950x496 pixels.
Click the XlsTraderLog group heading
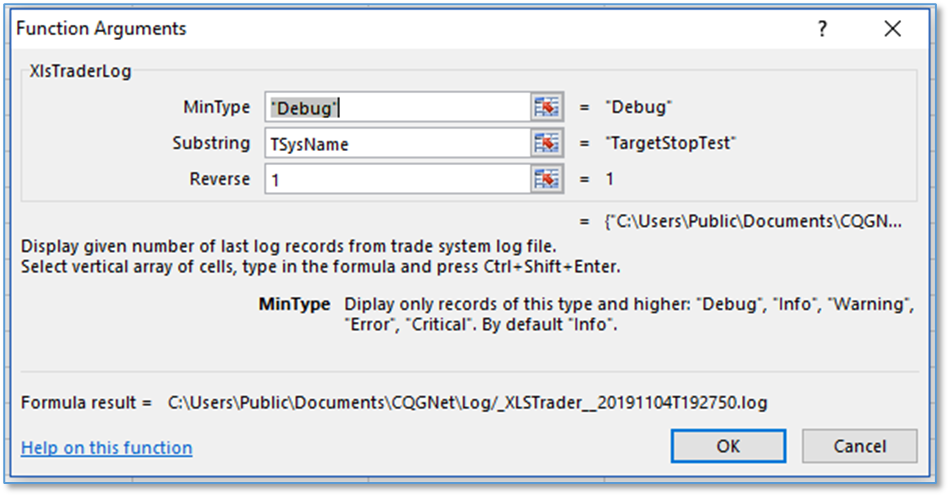[x=79, y=71]
